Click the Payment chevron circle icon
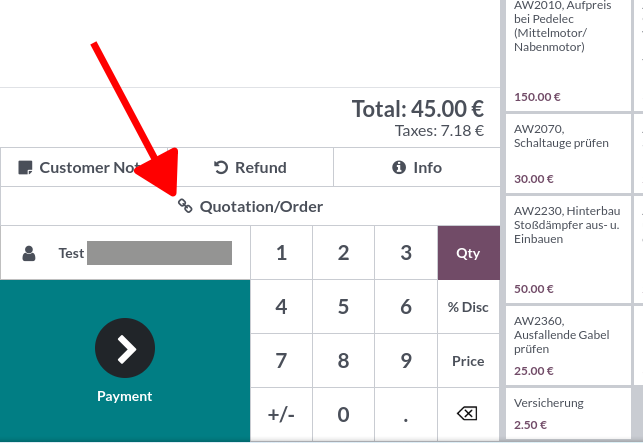Image resolution: width=643 pixels, height=443 pixels. coord(125,347)
